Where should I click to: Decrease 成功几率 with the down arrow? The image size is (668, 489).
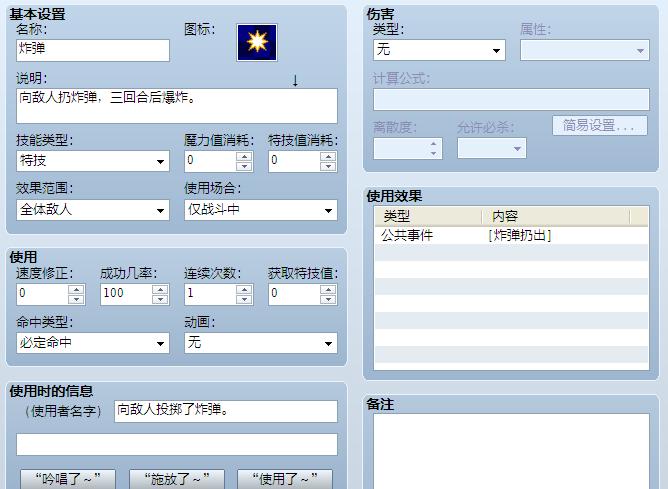tap(160, 299)
